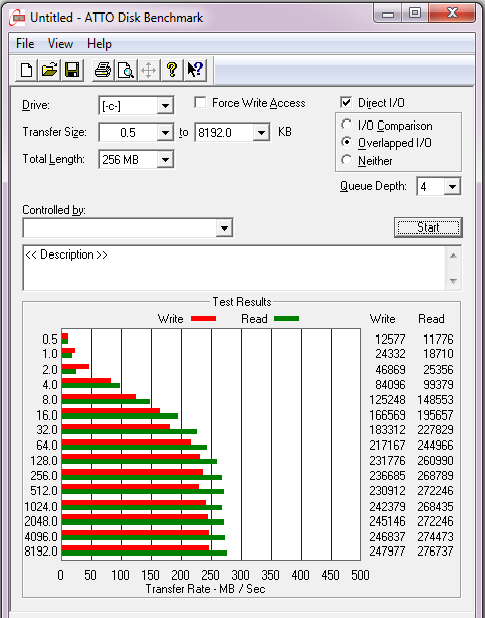This screenshot has width=485, height=618.
Task: Open a file using the folder icon
Action: pyautogui.click(x=49, y=70)
